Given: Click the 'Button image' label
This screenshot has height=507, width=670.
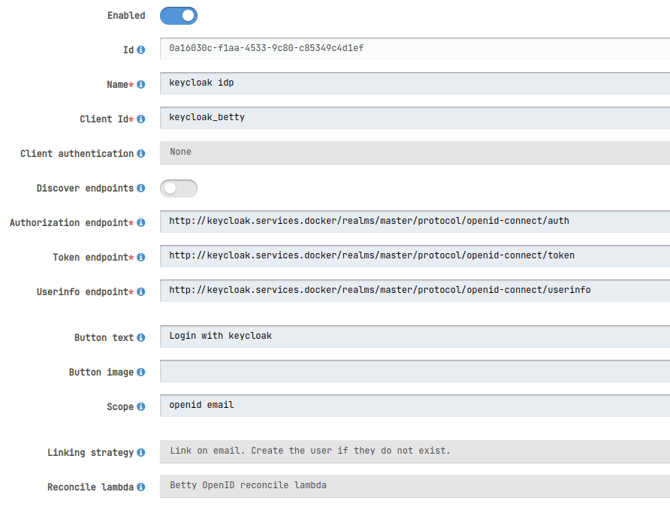Looking at the screenshot, I should 101,372.
